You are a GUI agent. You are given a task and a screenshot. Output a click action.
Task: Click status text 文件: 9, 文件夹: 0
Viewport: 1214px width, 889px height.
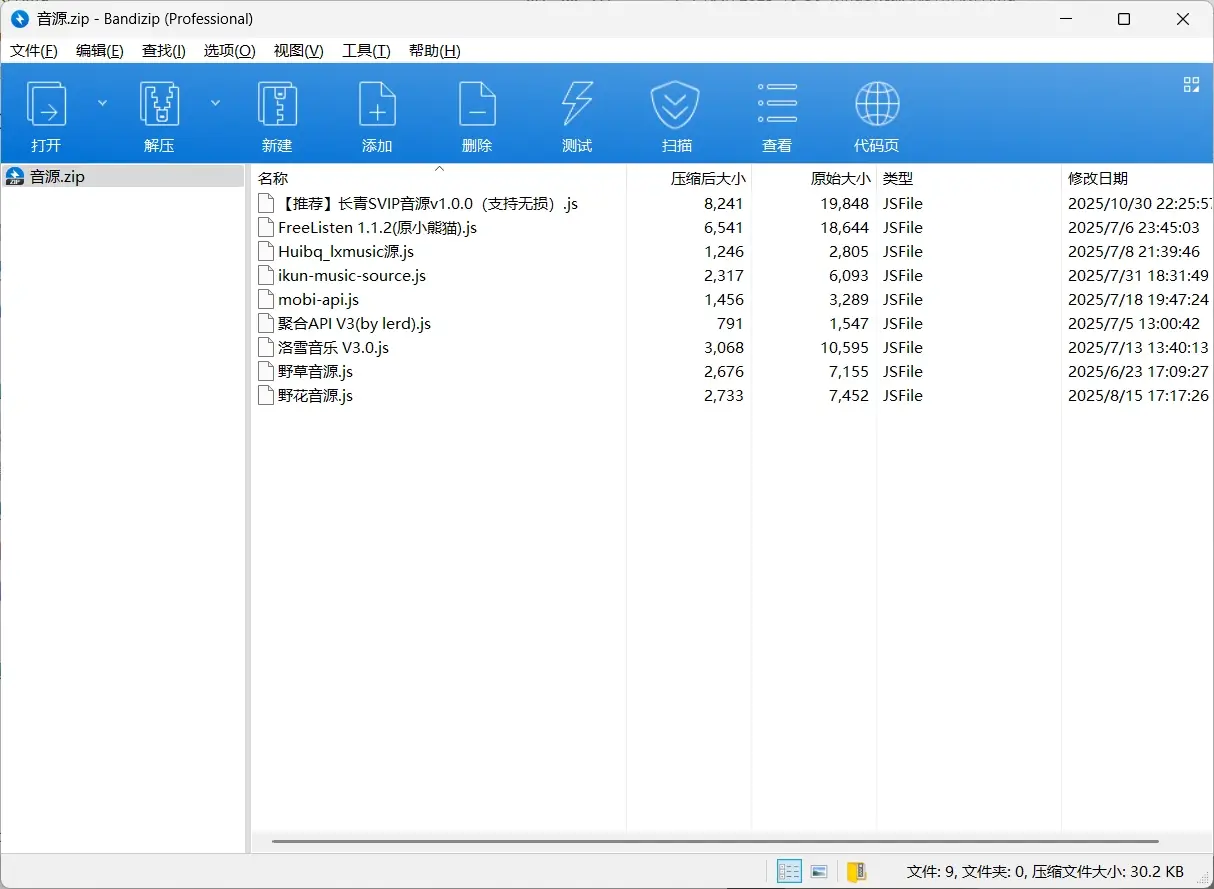(967, 871)
